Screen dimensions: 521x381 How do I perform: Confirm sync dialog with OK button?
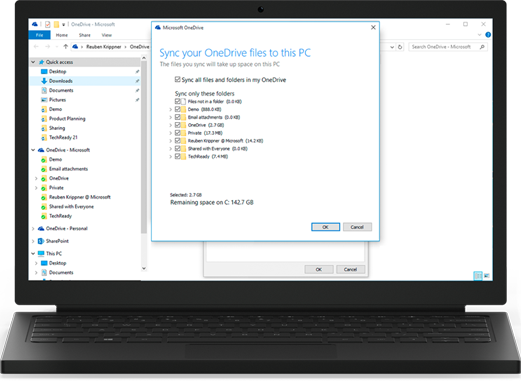coord(325,227)
